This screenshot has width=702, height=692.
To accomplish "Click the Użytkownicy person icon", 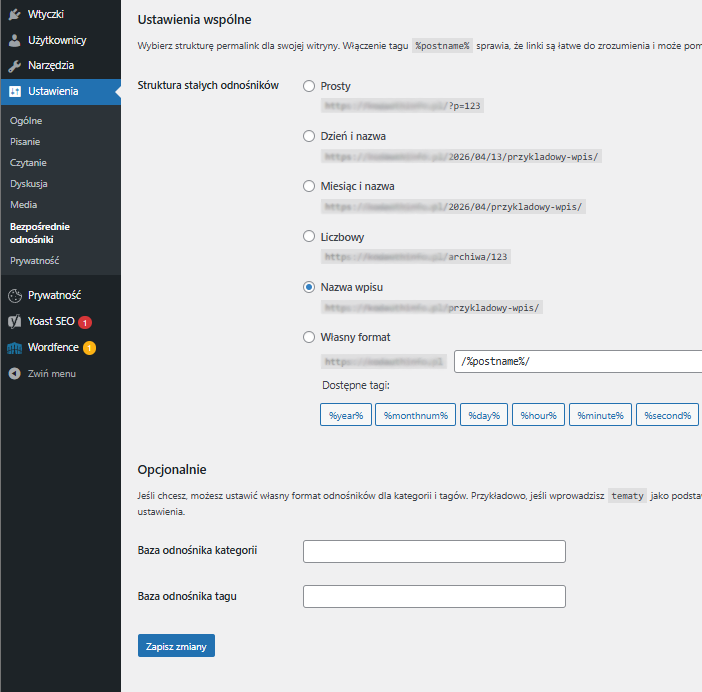I will tap(15, 40).
